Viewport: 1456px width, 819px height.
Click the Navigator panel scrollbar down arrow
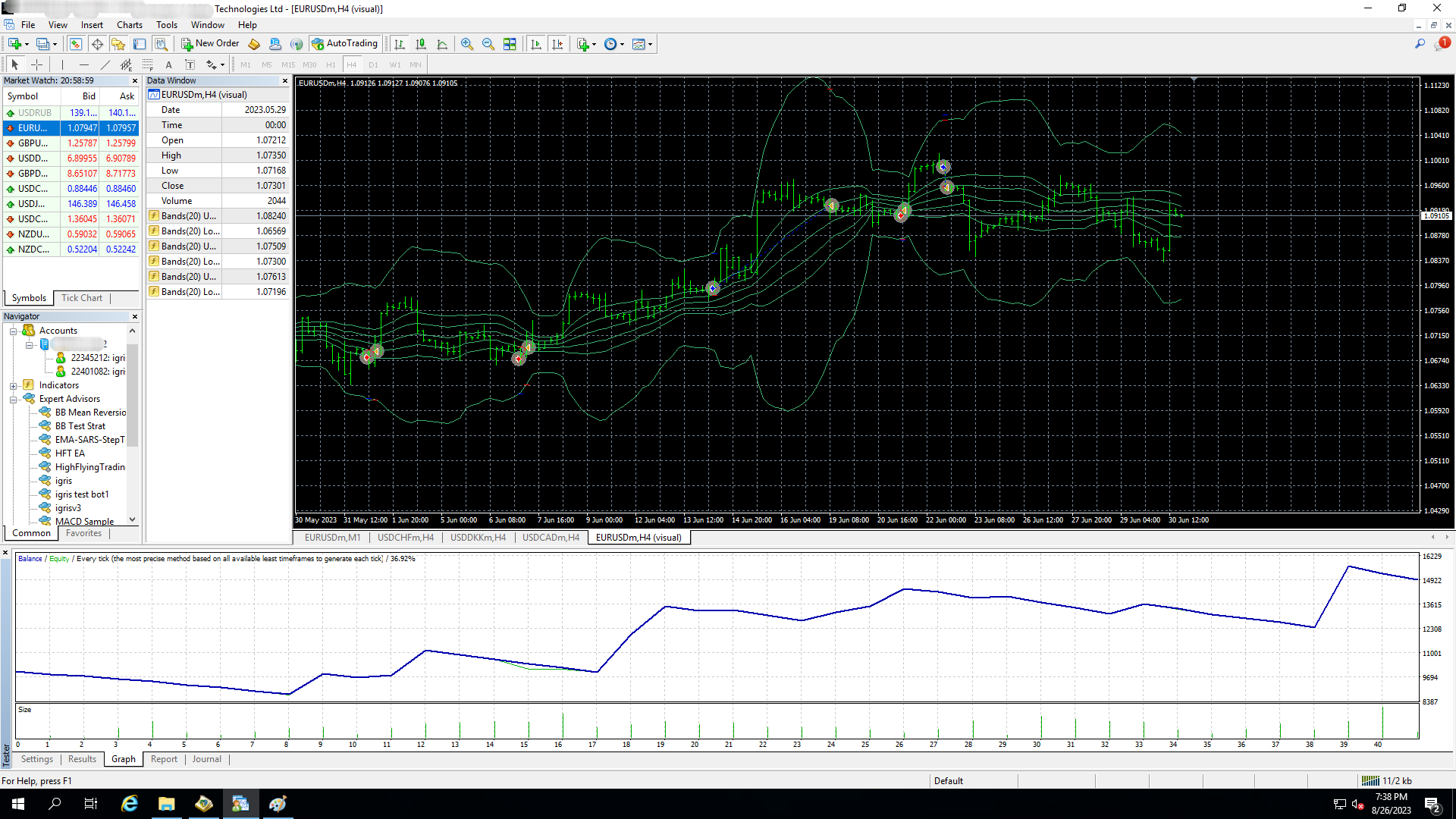pos(133,519)
